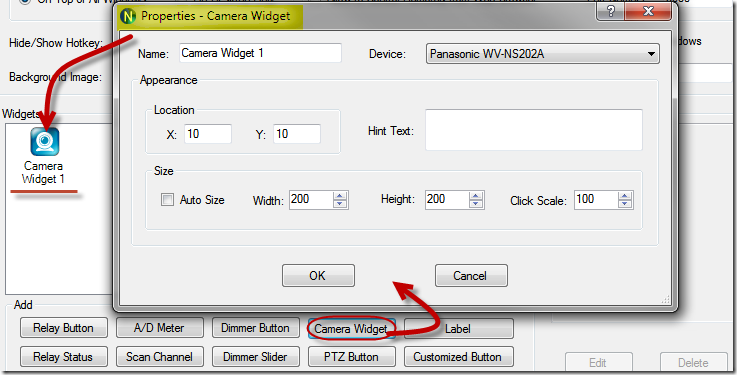Click the Name field containing Camera Widget 1
The width and height of the screenshot is (737, 375).
tap(260, 53)
